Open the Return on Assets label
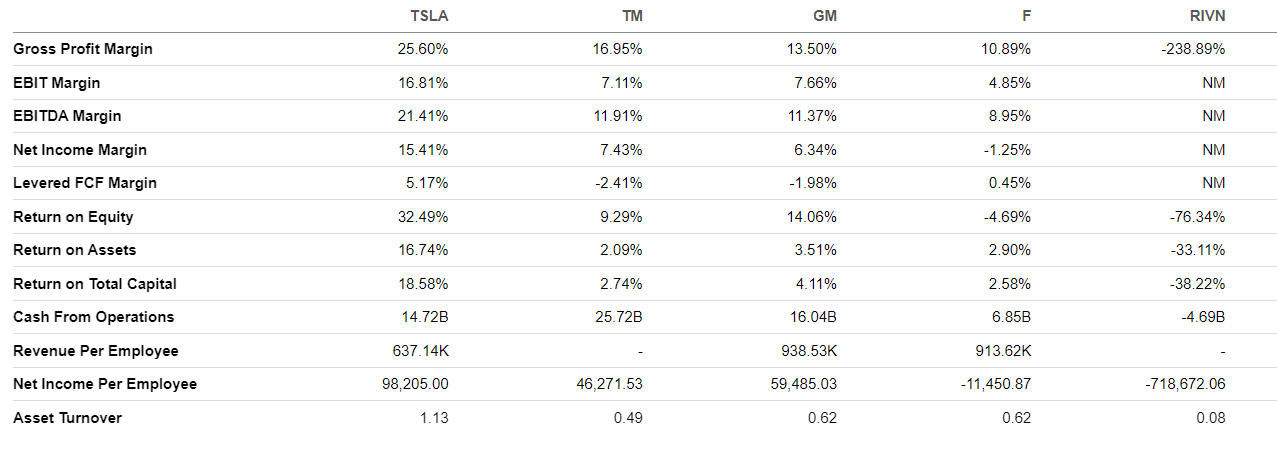Viewport: 1277px width, 449px height. pos(75,250)
